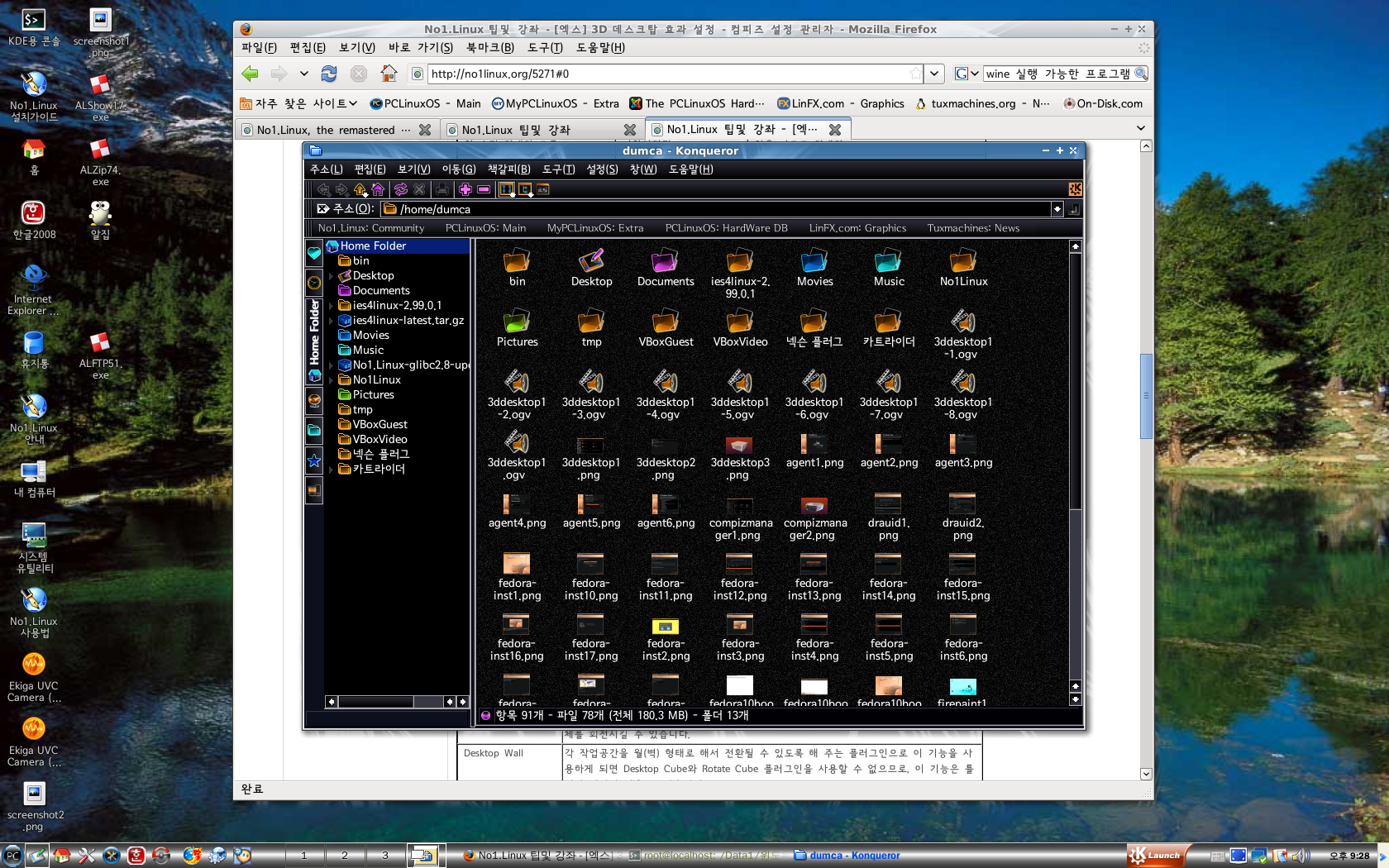Image resolution: width=1389 pixels, height=868 pixels.
Task: Switch to virtual desktop 2 in pager
Action: 345,856
